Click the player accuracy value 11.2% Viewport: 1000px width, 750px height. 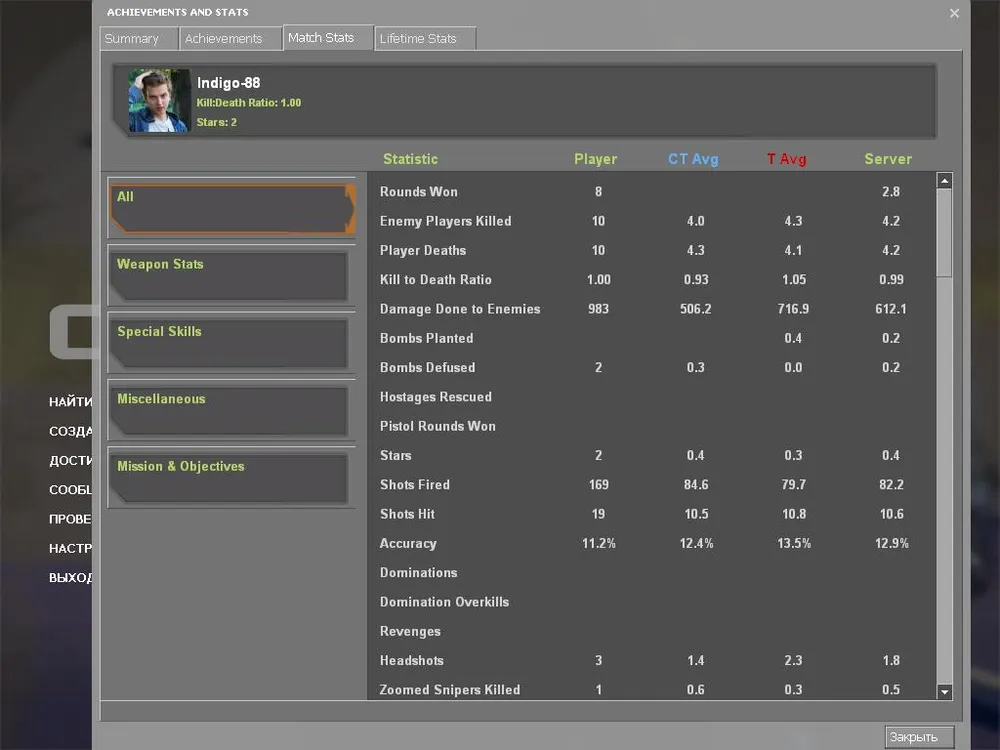point(599,544)
